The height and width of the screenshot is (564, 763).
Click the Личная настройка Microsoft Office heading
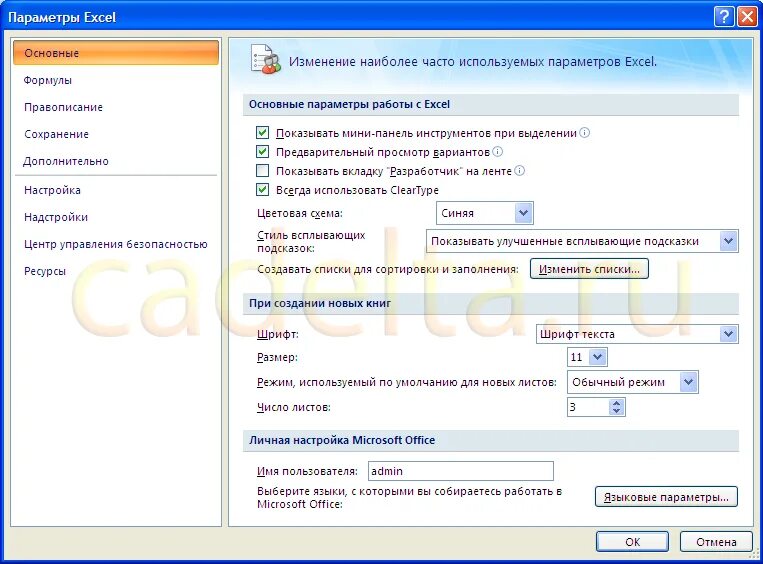[x=342, y=440]
